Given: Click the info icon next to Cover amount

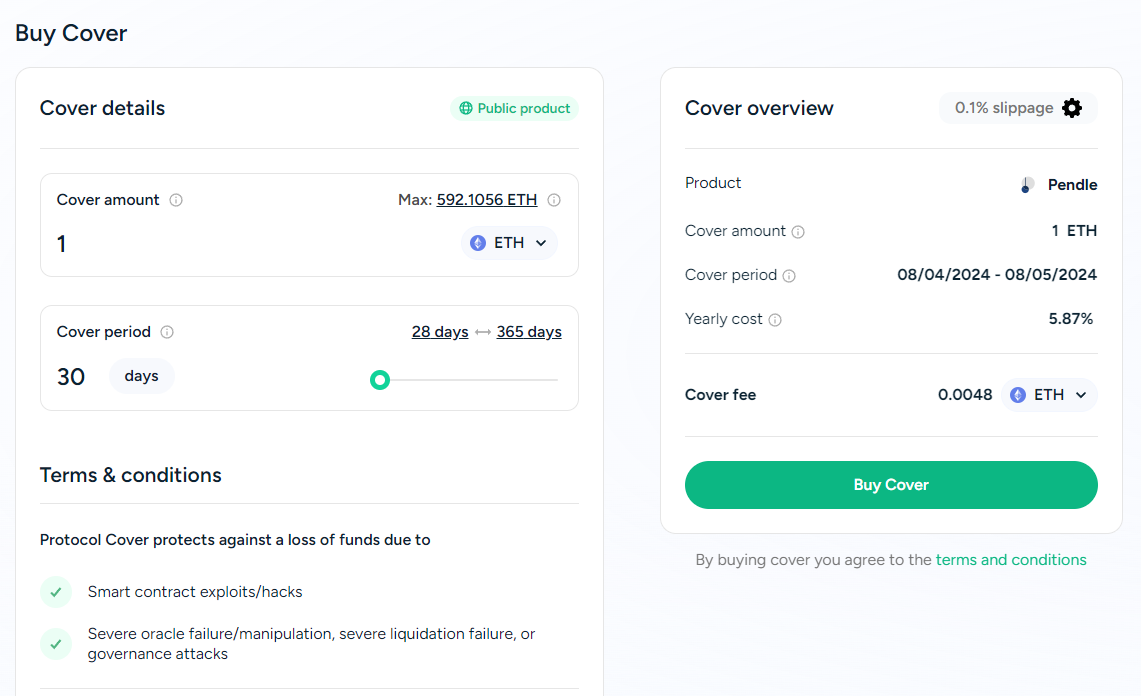Looking at the screenshot, I should coord(176,200).
